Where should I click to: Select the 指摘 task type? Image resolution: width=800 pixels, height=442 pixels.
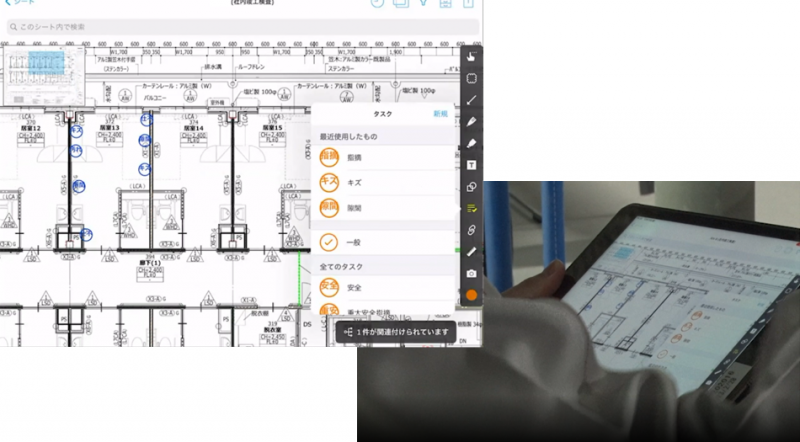coord(383,157)
